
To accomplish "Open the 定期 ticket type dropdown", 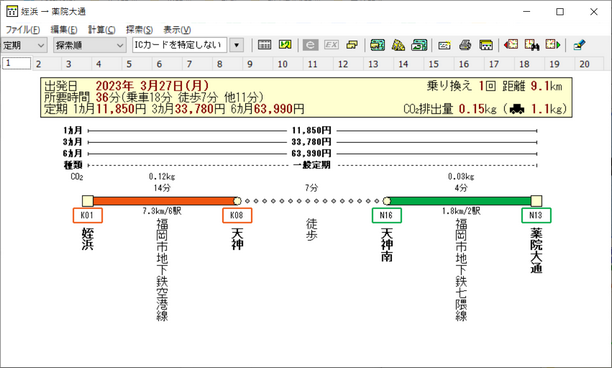I will pos(24,45).
